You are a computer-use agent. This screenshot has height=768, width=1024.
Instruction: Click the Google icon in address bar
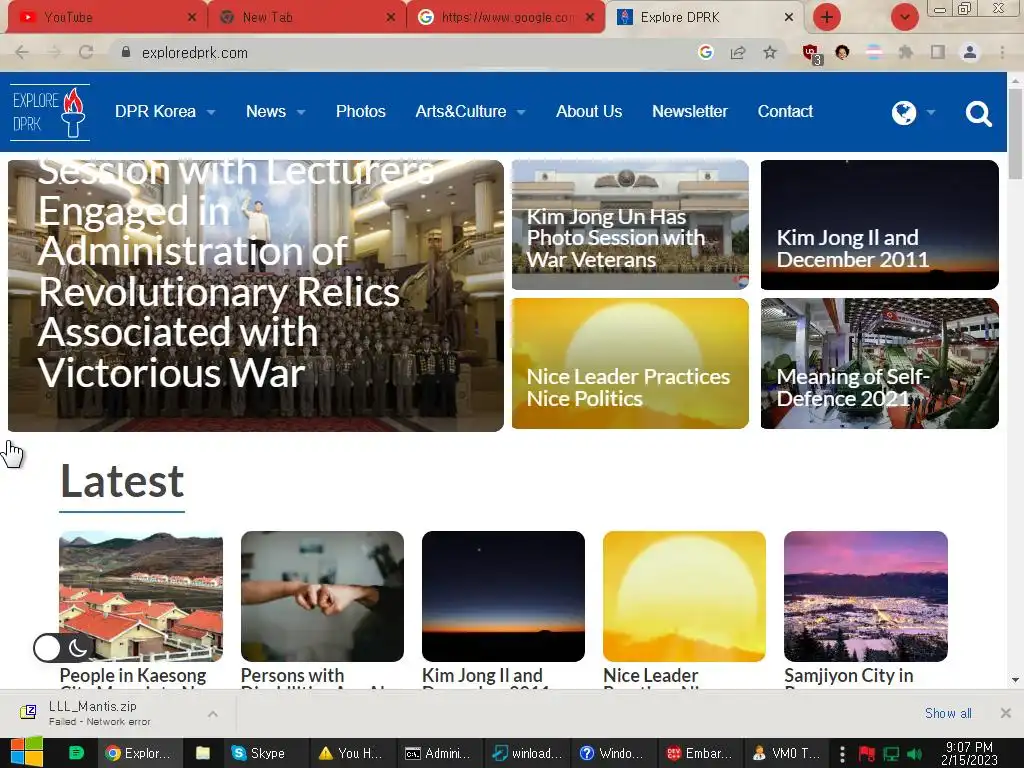coord(705,52)
